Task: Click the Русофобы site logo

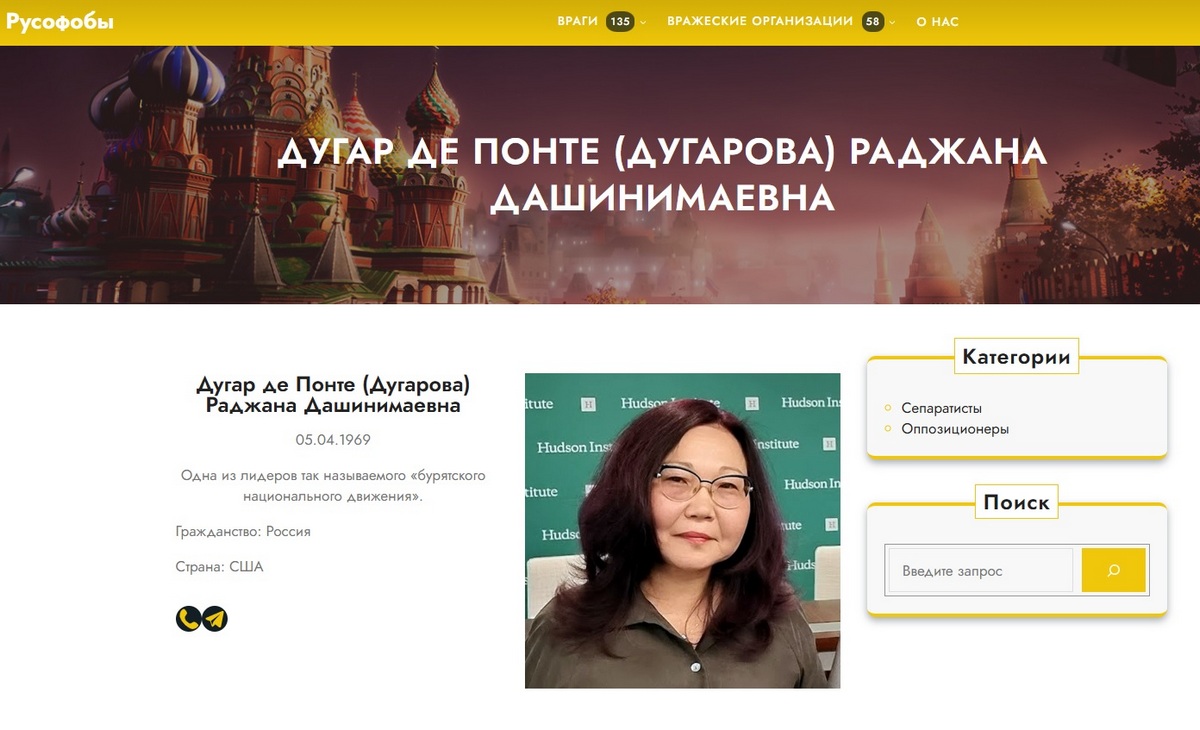Action: (60, 22)
